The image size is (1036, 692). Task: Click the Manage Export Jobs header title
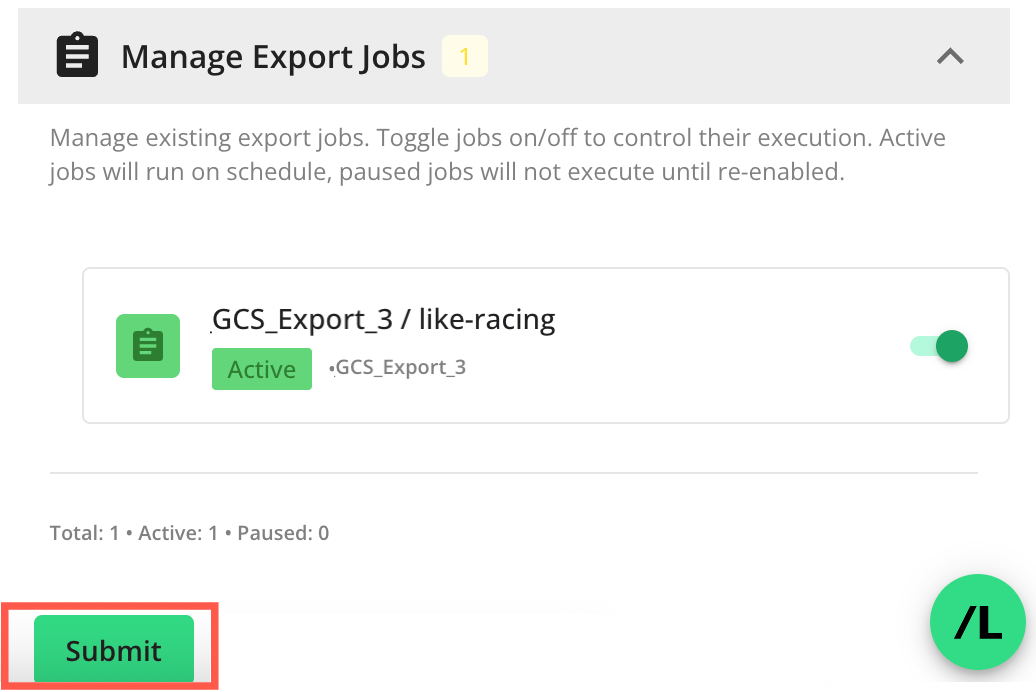tap(273, 57)
